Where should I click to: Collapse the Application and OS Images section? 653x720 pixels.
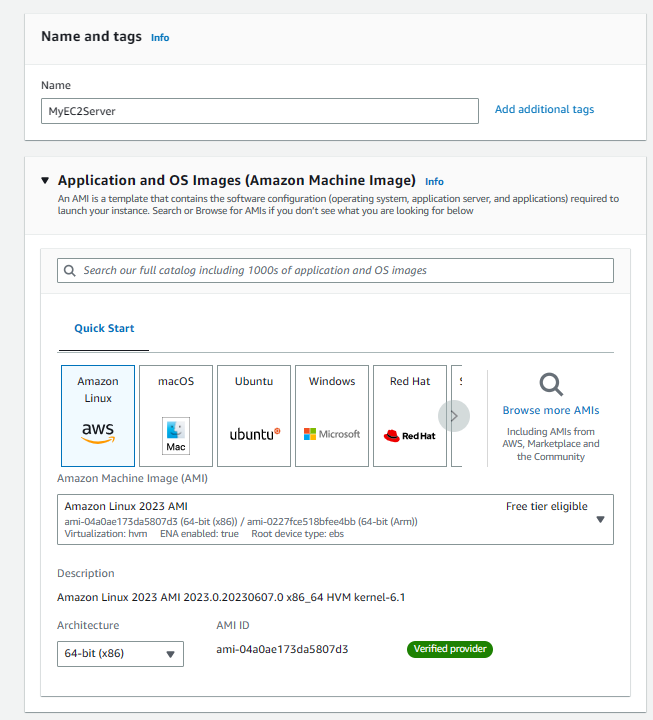[x=45, y=180]
